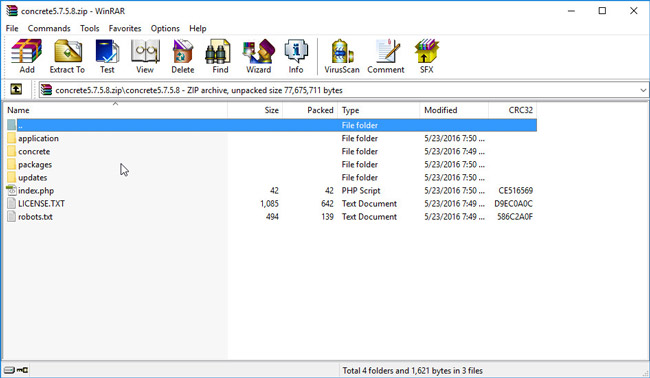Open the Commands menu
This screenshot has height=378, width=650.
pos(49,28)
